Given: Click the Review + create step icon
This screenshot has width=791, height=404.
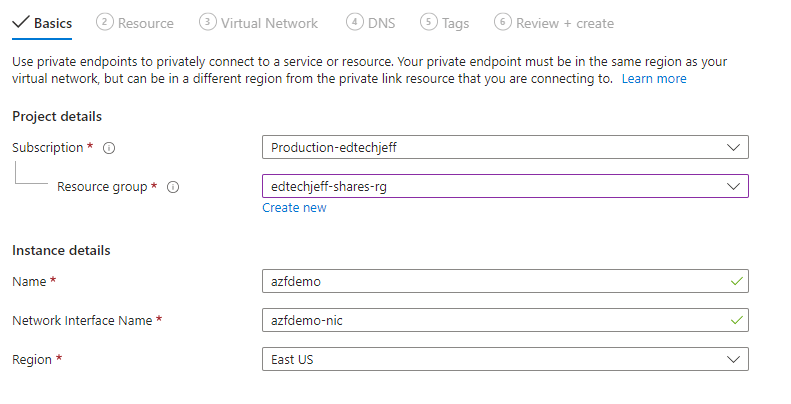Looking at the screenshot, I should click(x=503, y=22).
